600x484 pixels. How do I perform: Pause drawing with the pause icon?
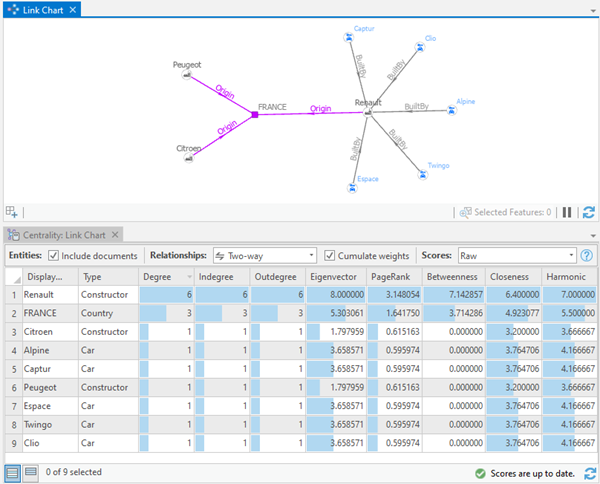(567, 212)
